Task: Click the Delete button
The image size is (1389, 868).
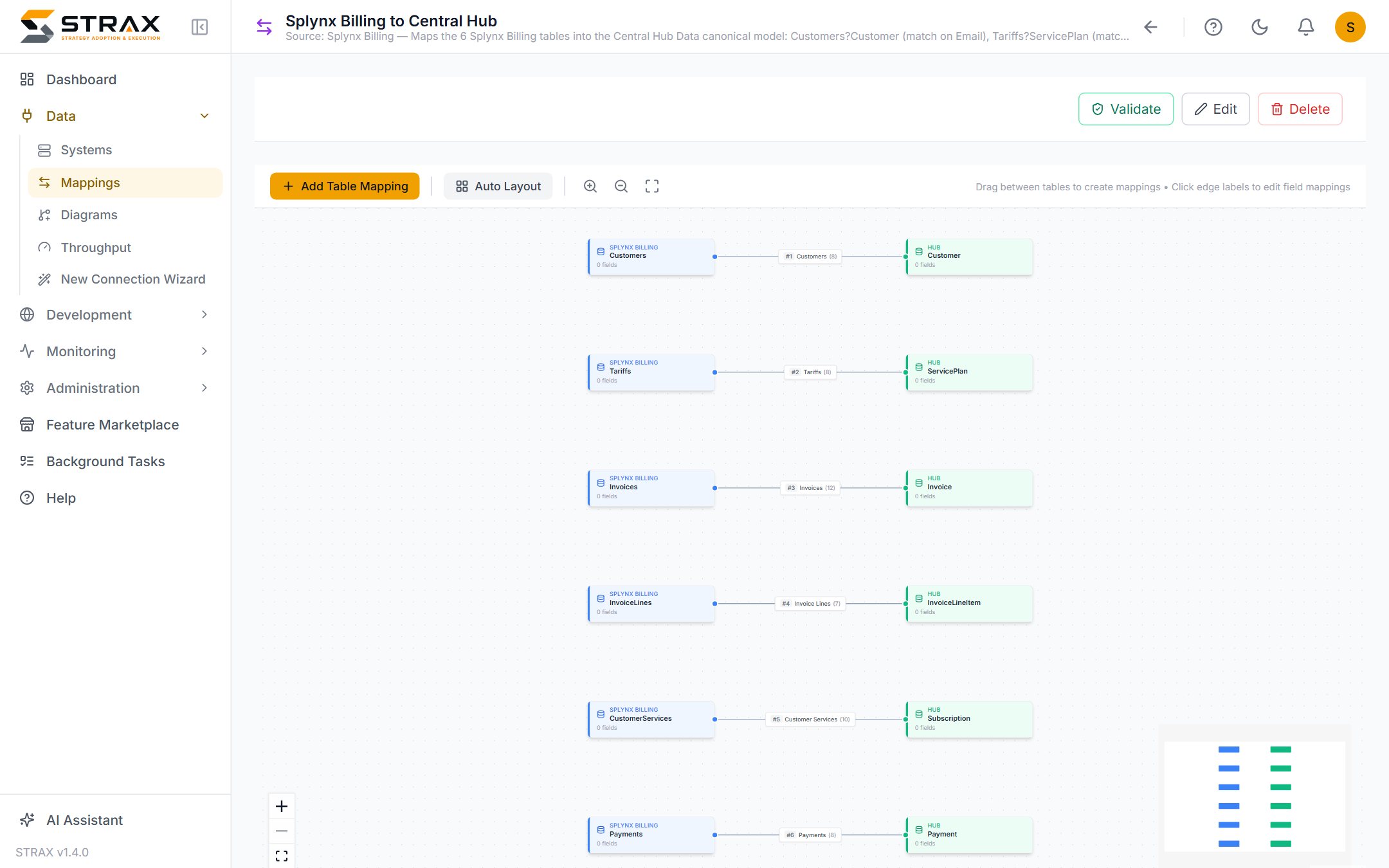Action: (x=1300, y=109)
